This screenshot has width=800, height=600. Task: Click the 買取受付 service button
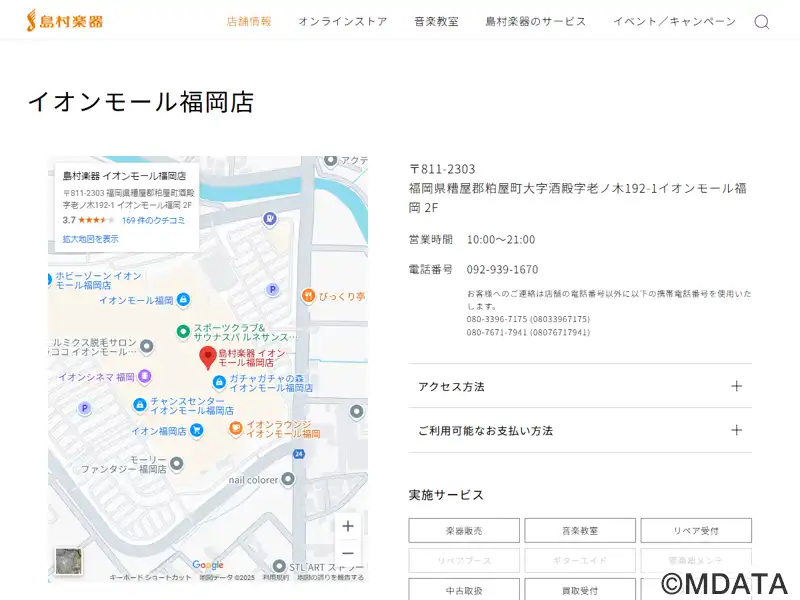click(x=580, y=590)
